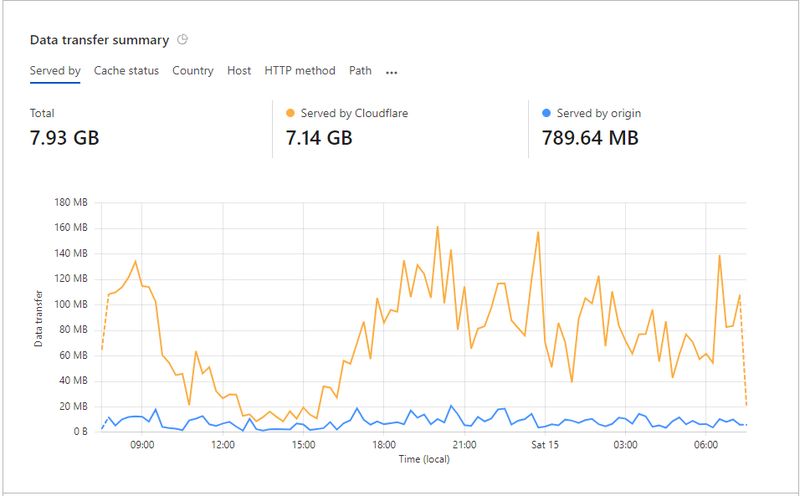This screenshot has height=496, width=800.
Task: Click the Data transfer summary heading
Action: point(99,40)
